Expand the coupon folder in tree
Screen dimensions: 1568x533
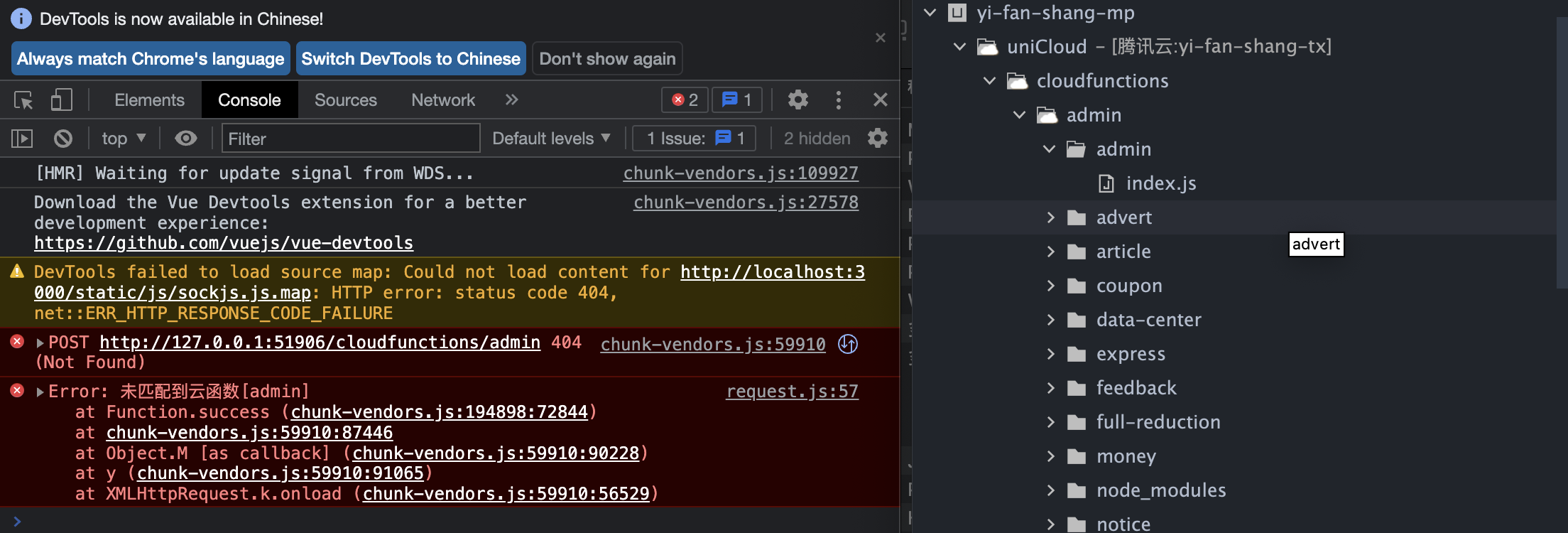1051,286
